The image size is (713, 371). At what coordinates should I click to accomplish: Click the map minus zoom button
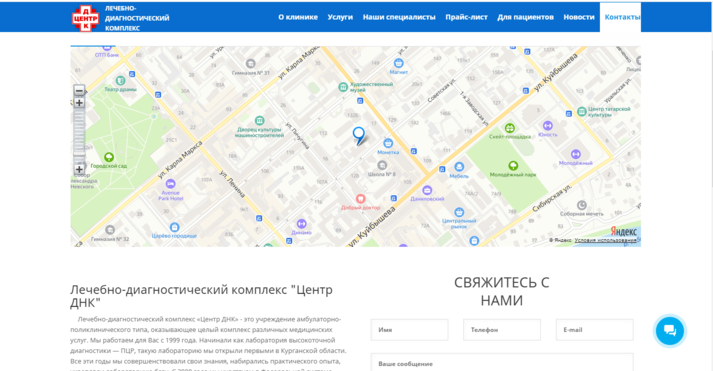coord(79,90)
